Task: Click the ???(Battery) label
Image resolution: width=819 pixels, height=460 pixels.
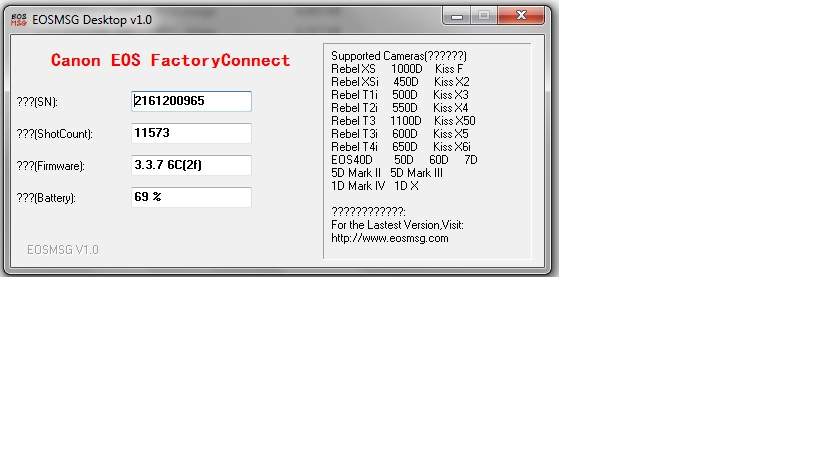Action: [x=55, y=198]
